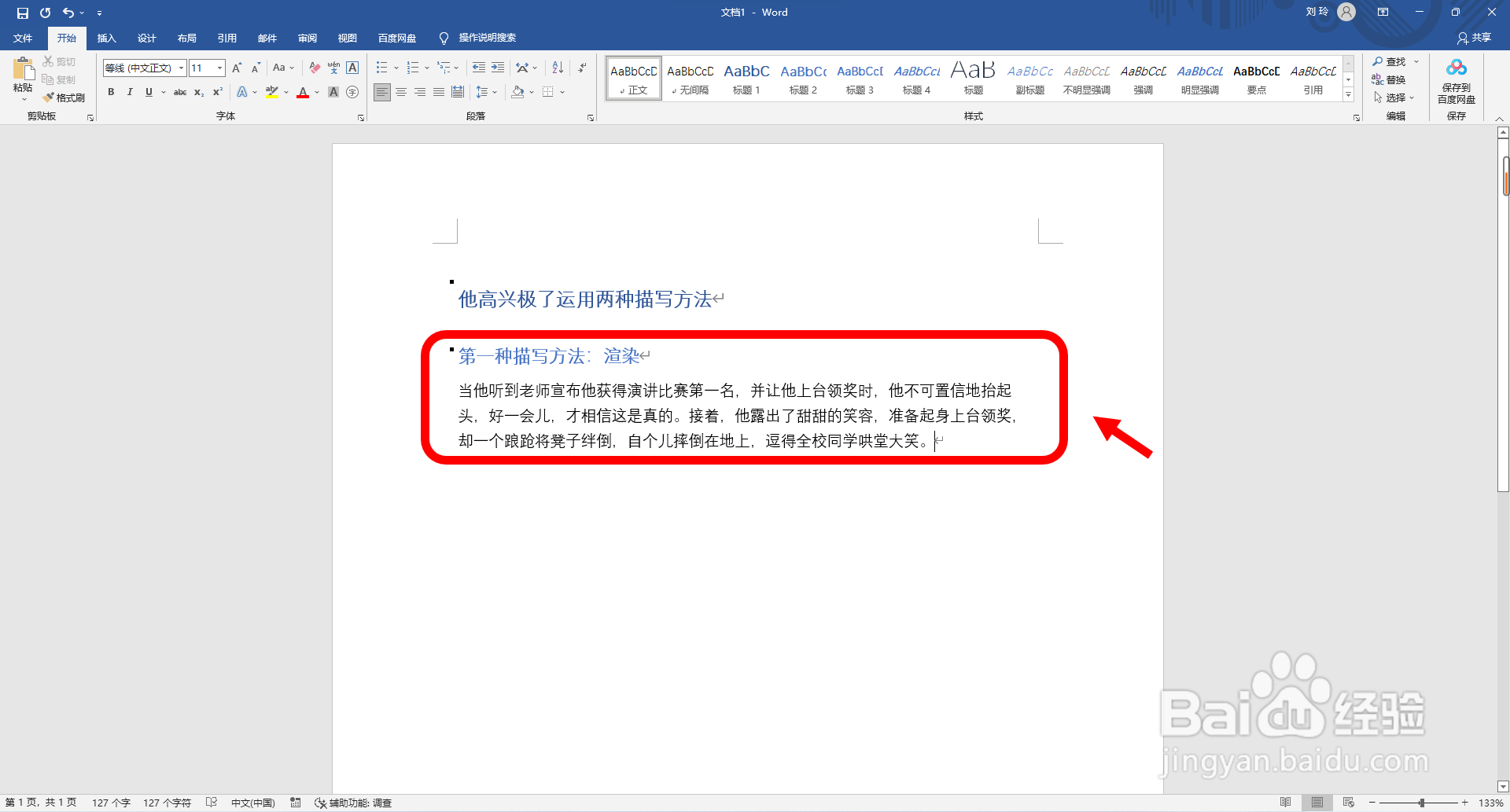Toggle strikethrough formatting
The image size is (1510, 812).
click(180, 92)
